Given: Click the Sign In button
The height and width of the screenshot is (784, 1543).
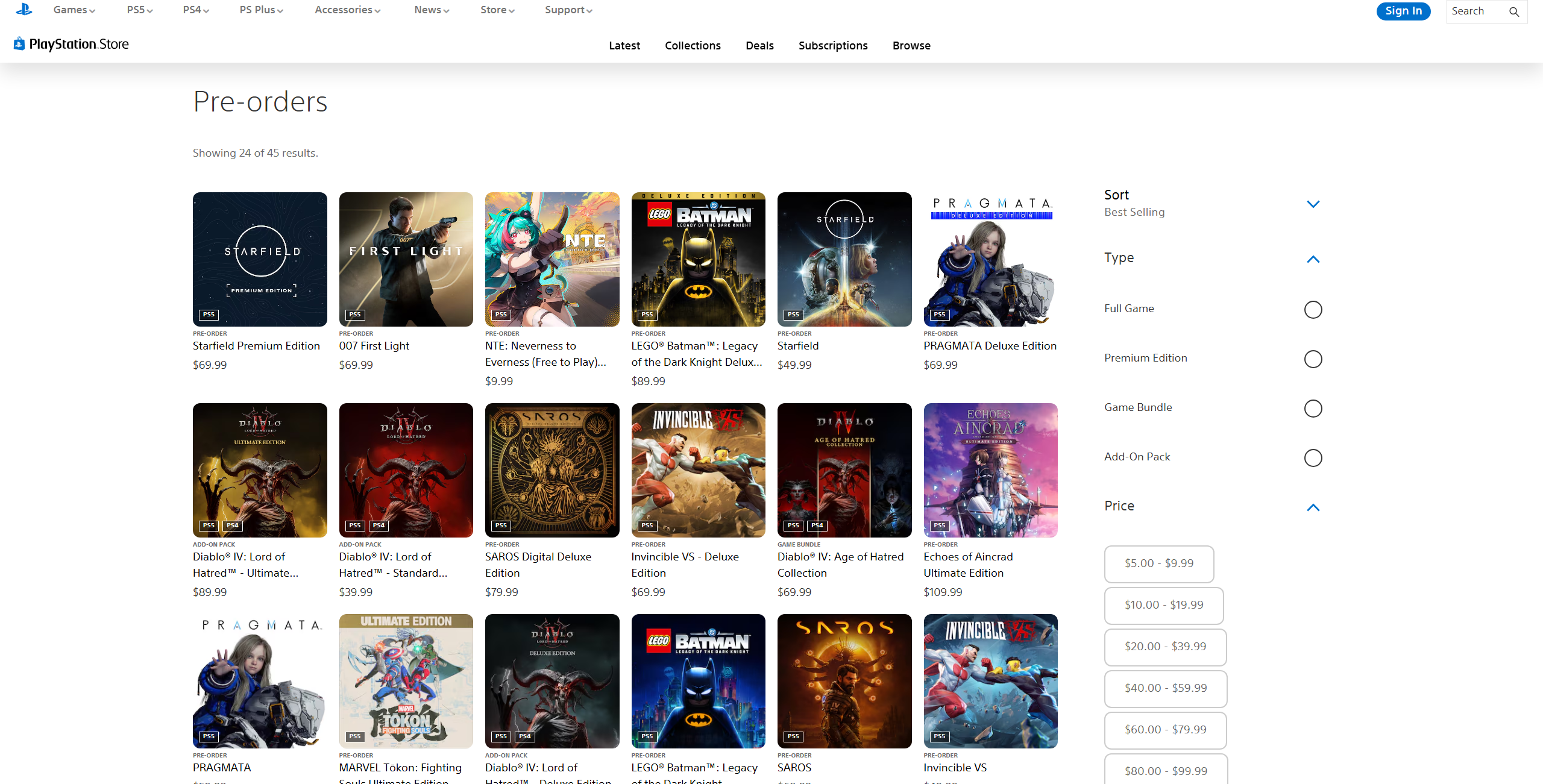Looking at the screenshot, I should coord(1403,11).
